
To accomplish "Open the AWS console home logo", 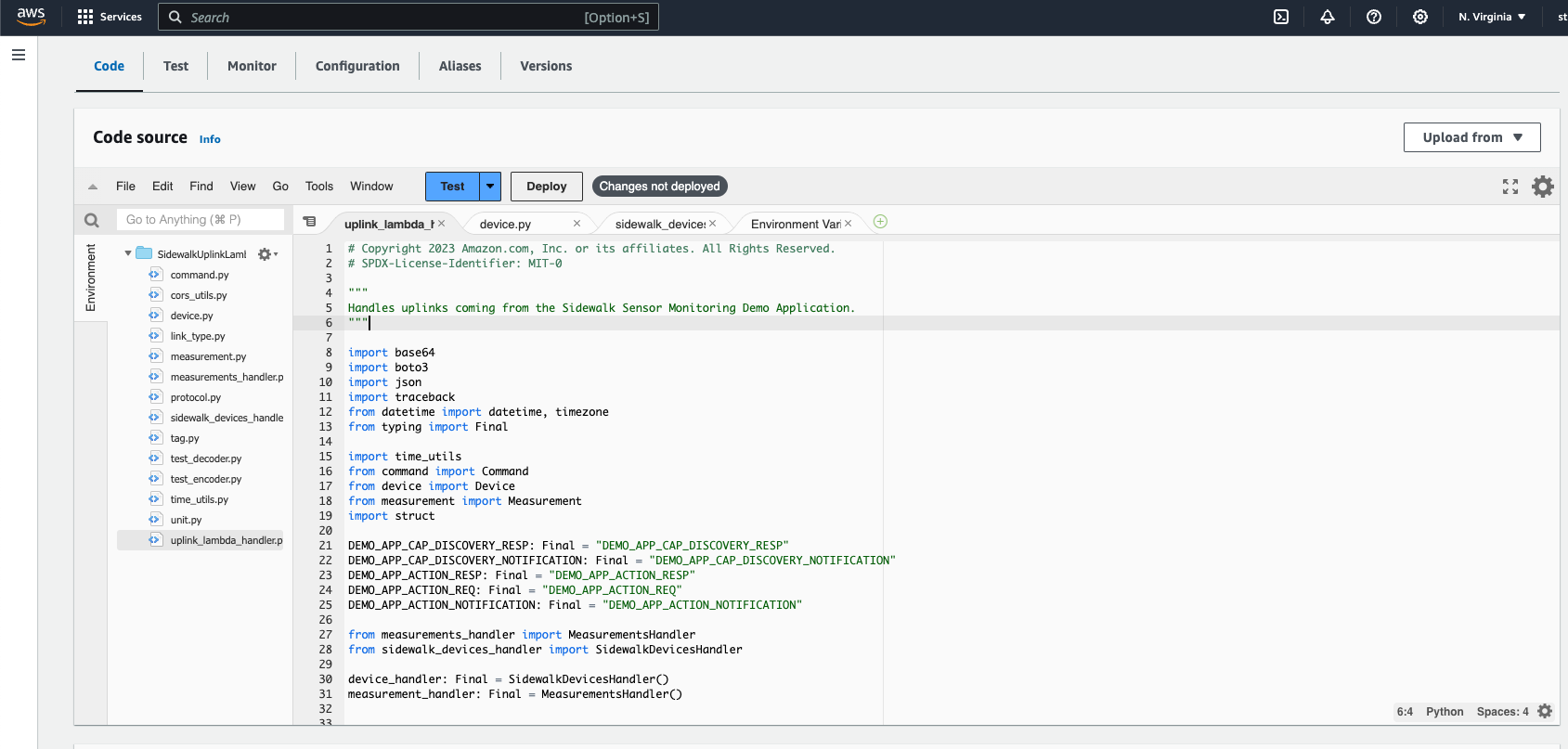I will [x=31, y=17].
